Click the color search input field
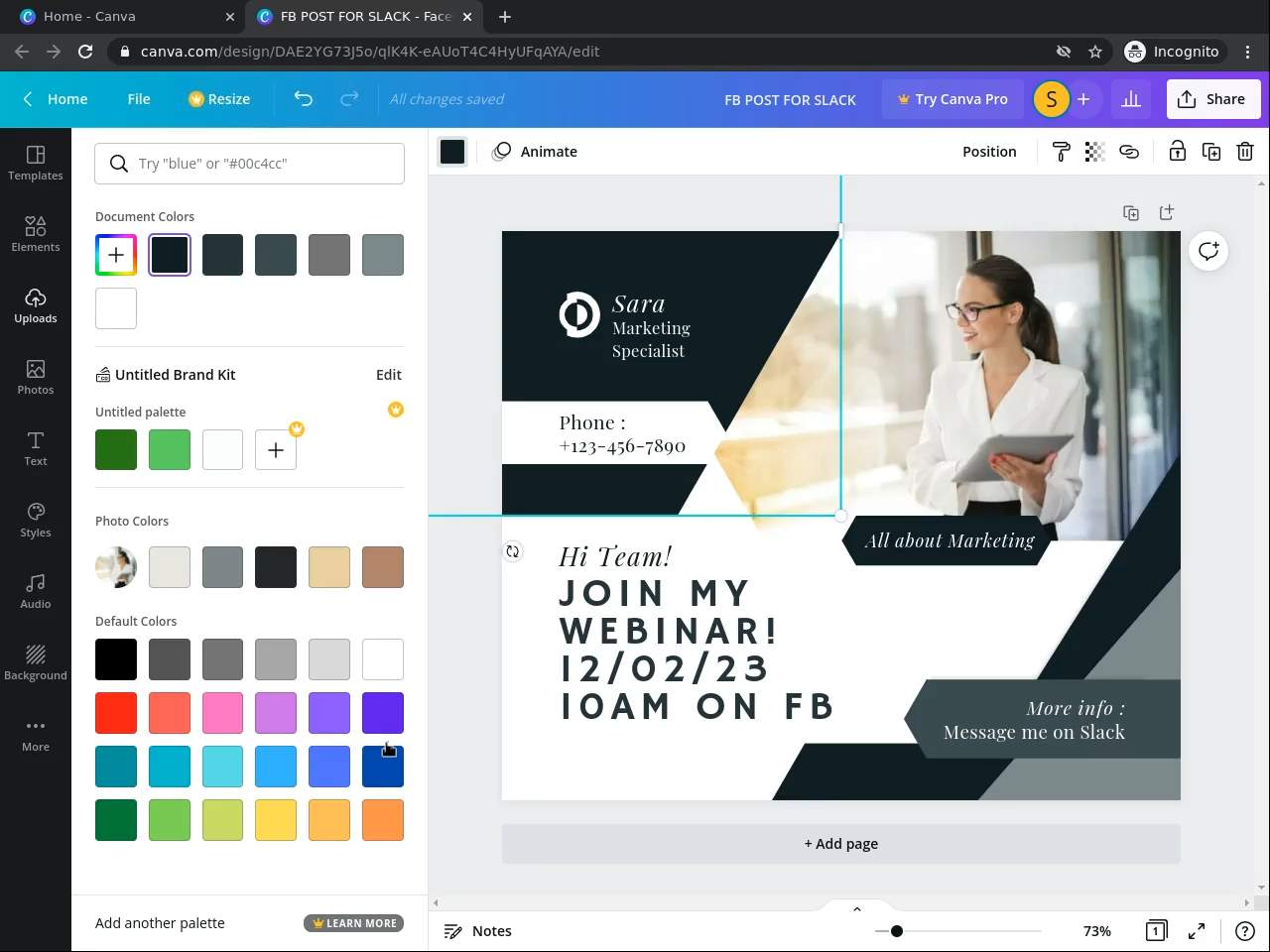Viewport: 1270px width, 952px height. 250,164
